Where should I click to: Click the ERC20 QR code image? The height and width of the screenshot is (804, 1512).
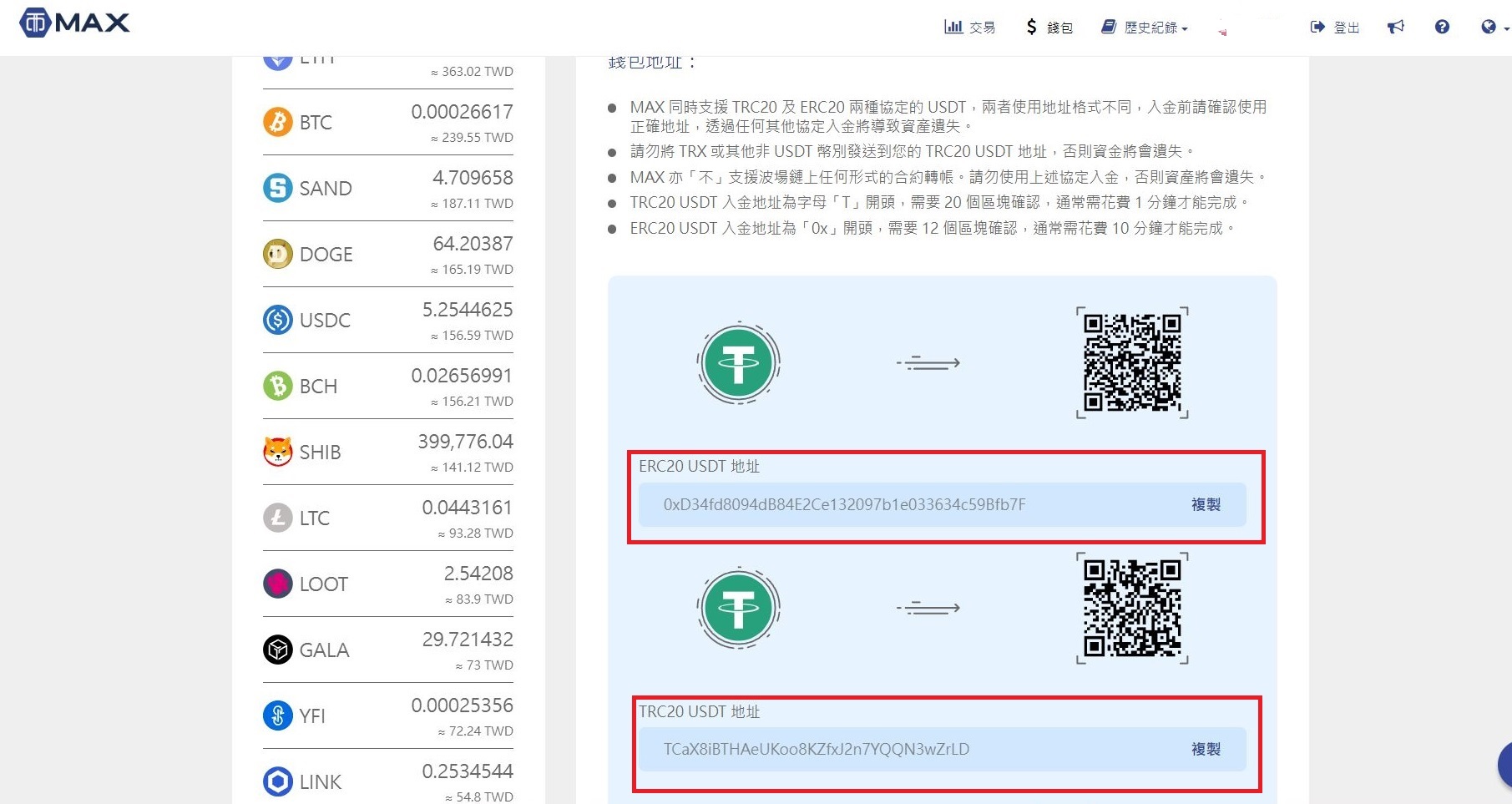1132,362
